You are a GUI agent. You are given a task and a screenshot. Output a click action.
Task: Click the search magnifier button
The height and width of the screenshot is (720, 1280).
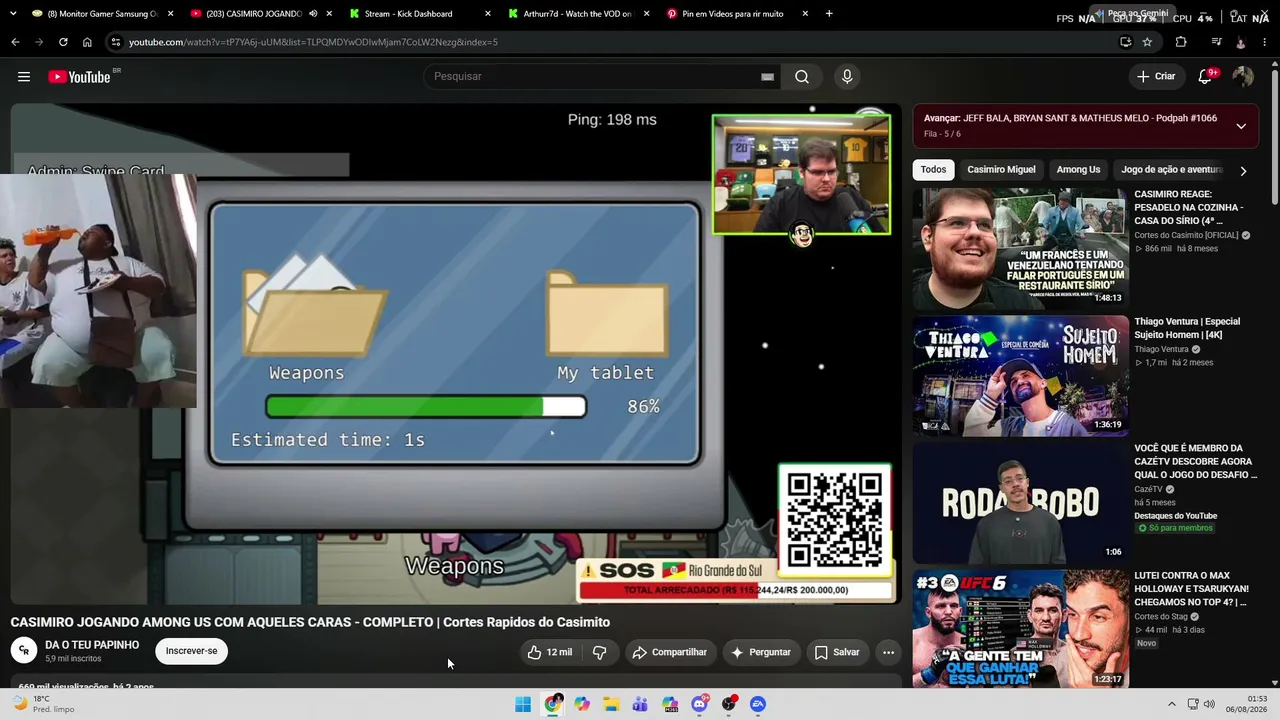(802, 77)
